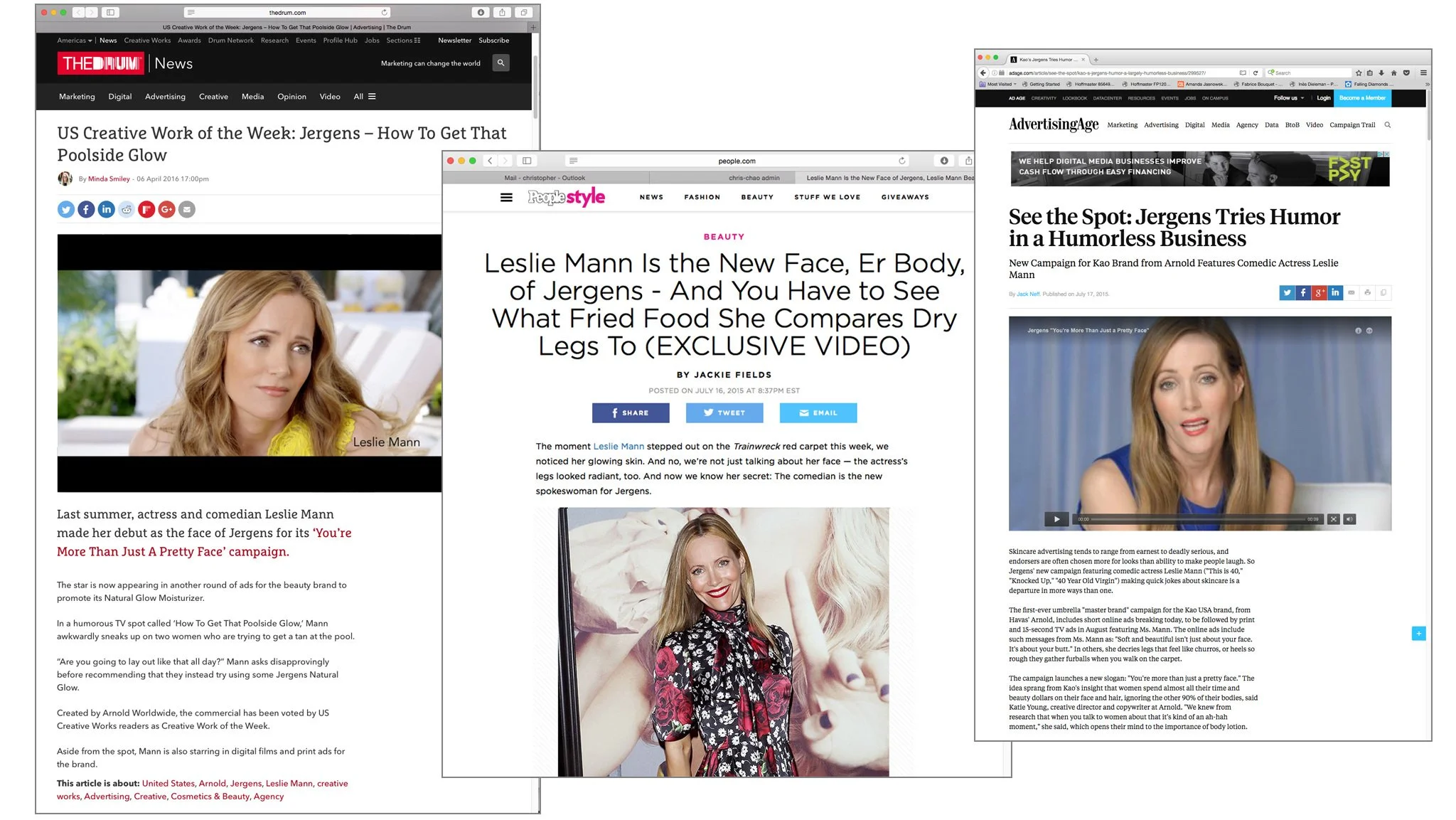Click the video progress bar
Screen dimensions: 1456x820
[1198, 519]
